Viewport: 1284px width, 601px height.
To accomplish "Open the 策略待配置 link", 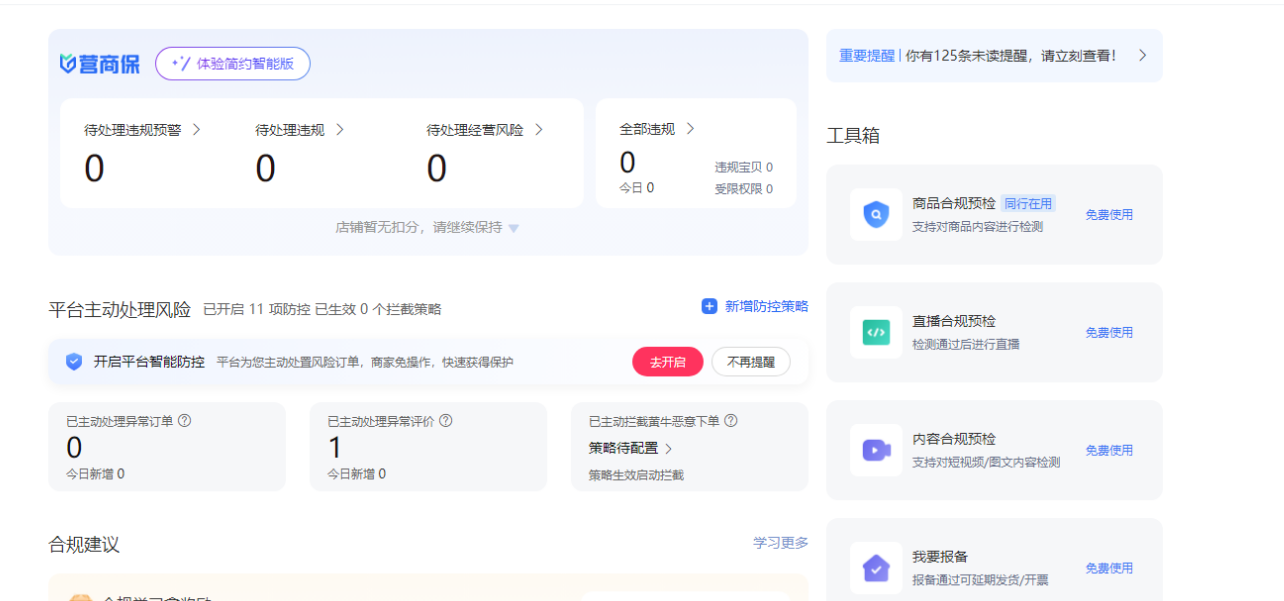I will (630, 448).
